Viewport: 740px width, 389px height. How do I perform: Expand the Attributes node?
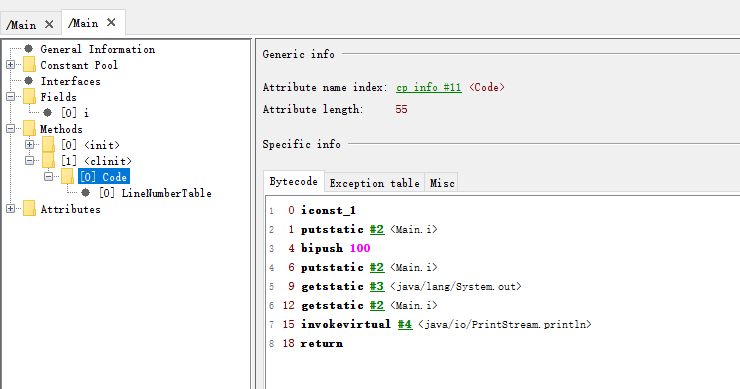point(10,209)
